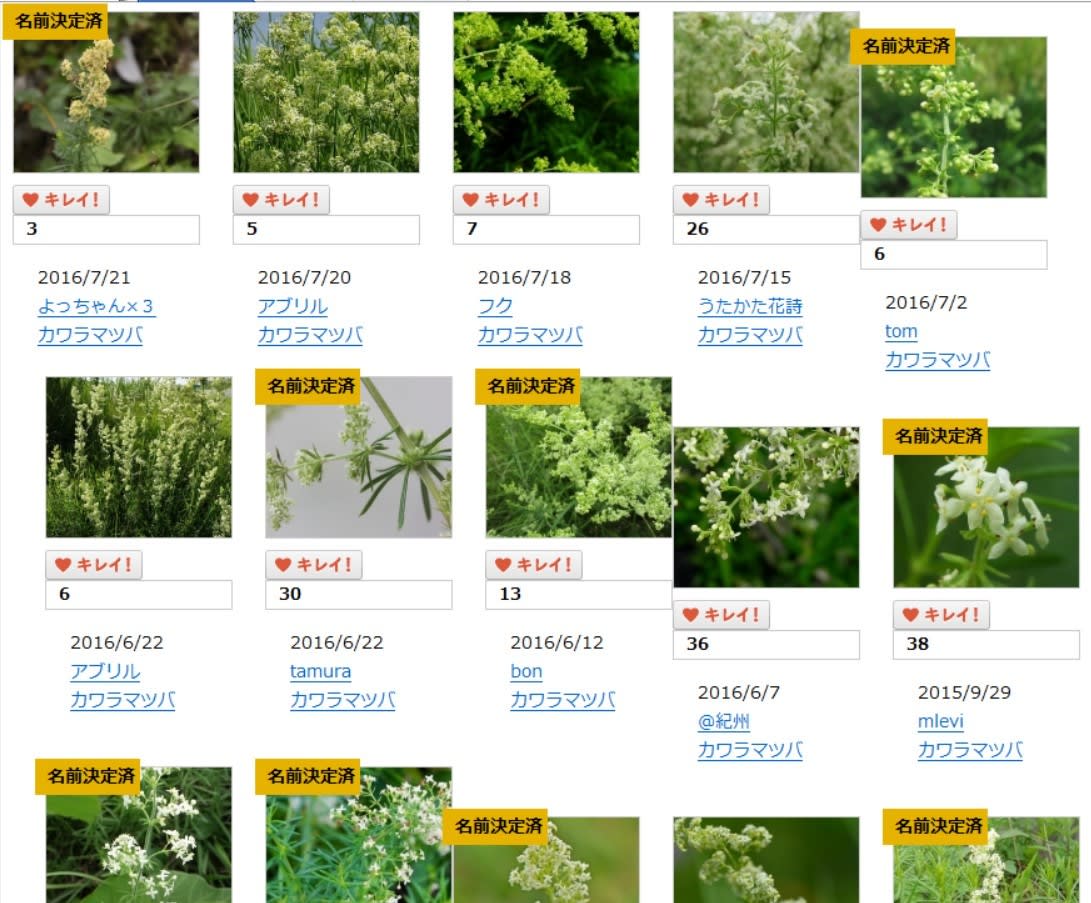The height and width of the screenshot is (903, 1091).
Task: Click キレイ! button for mlevi's photo
Action: coord(941,614)
